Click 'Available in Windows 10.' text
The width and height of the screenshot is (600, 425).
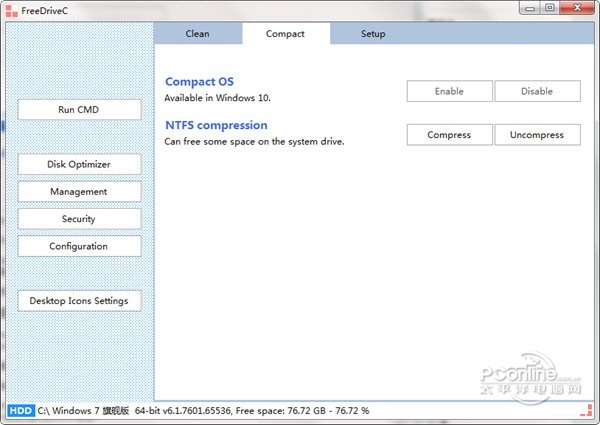217,98
